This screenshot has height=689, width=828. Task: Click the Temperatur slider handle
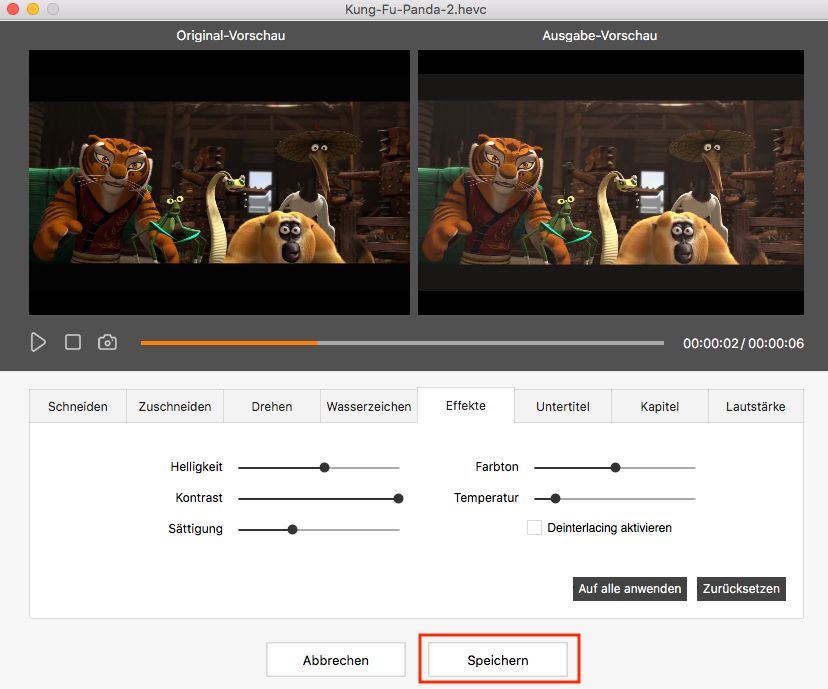click(556, 498)
